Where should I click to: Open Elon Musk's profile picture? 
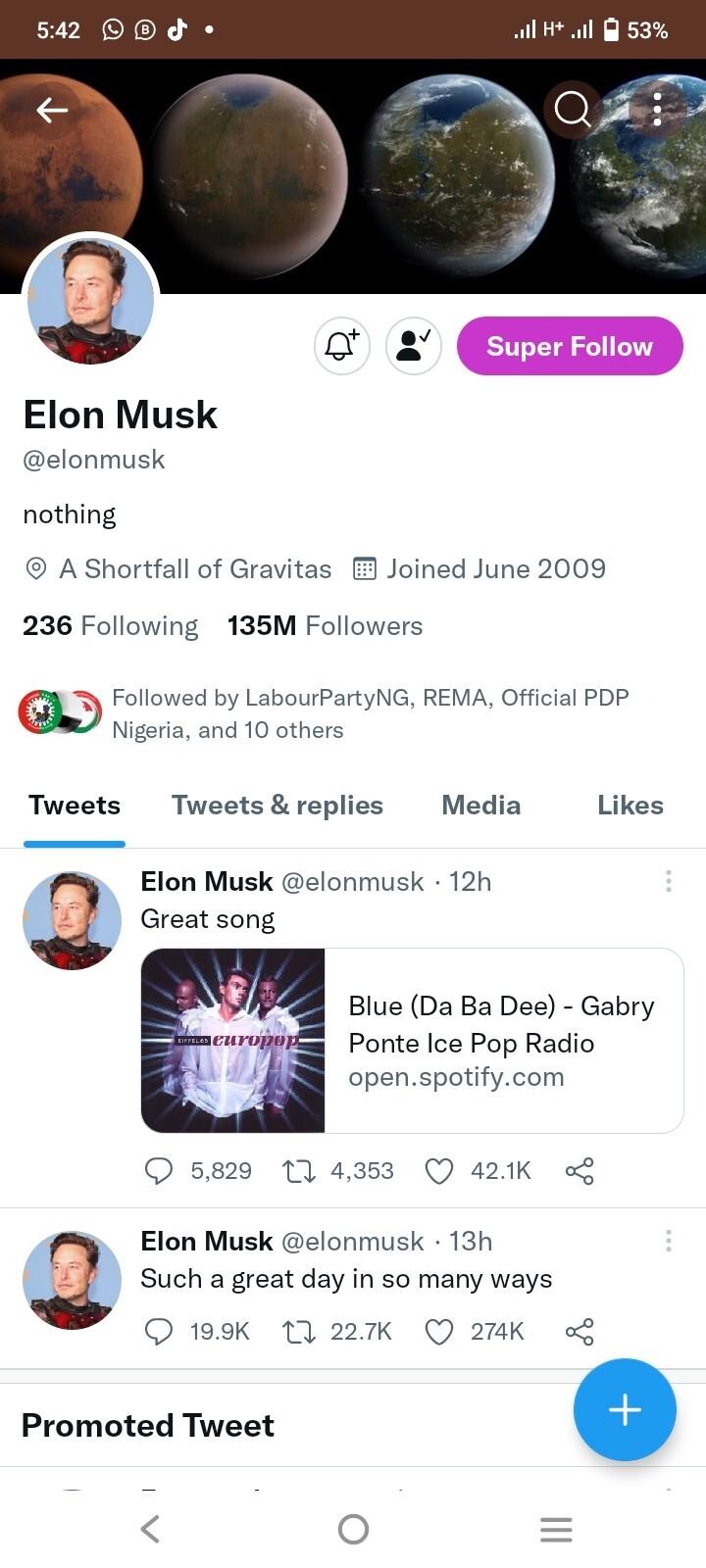point(90,301)
